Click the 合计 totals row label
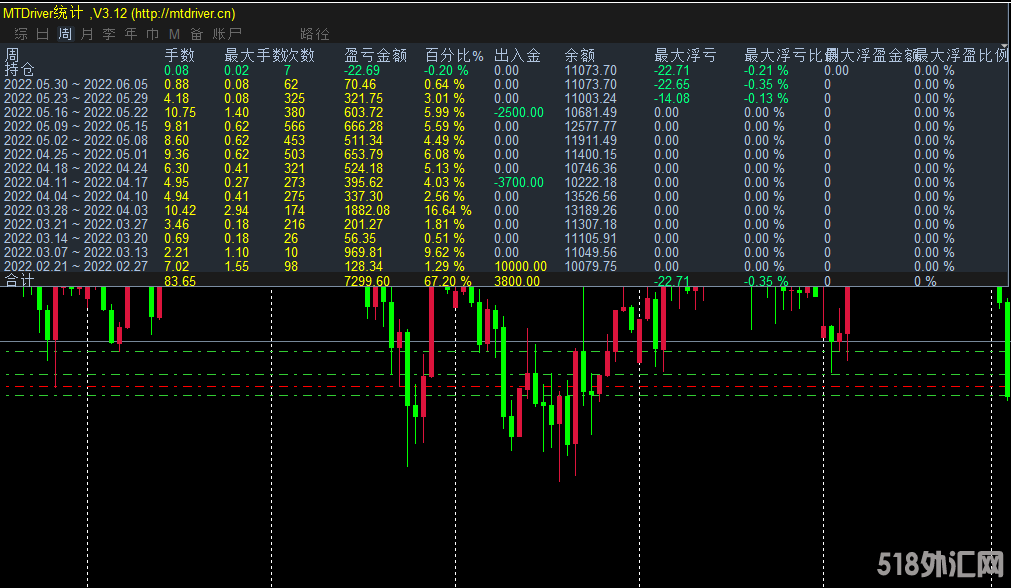Screen dimensions: 1011x588 point(19,281)
